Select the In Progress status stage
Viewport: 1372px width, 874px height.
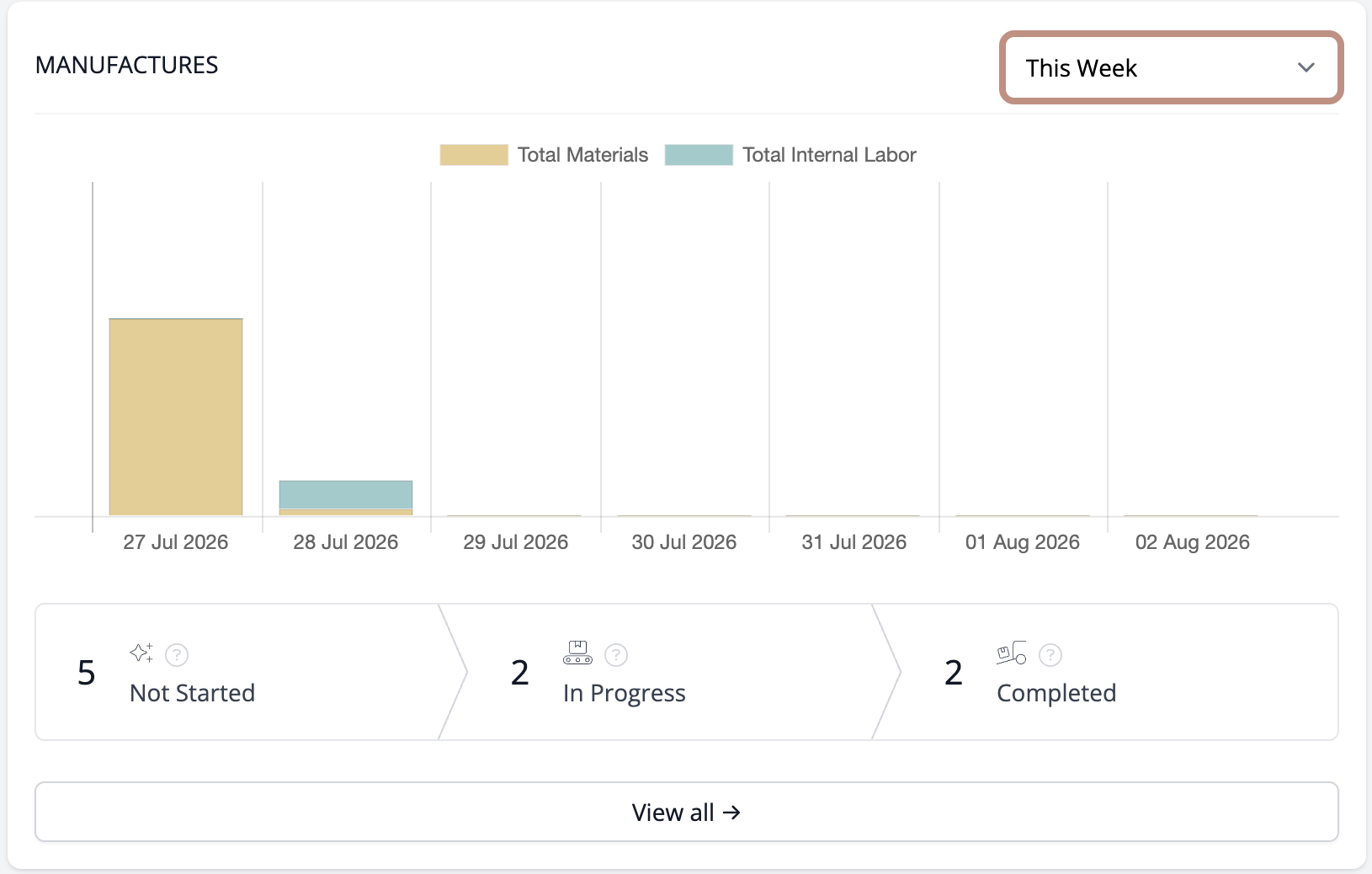(x=669, y=672)
